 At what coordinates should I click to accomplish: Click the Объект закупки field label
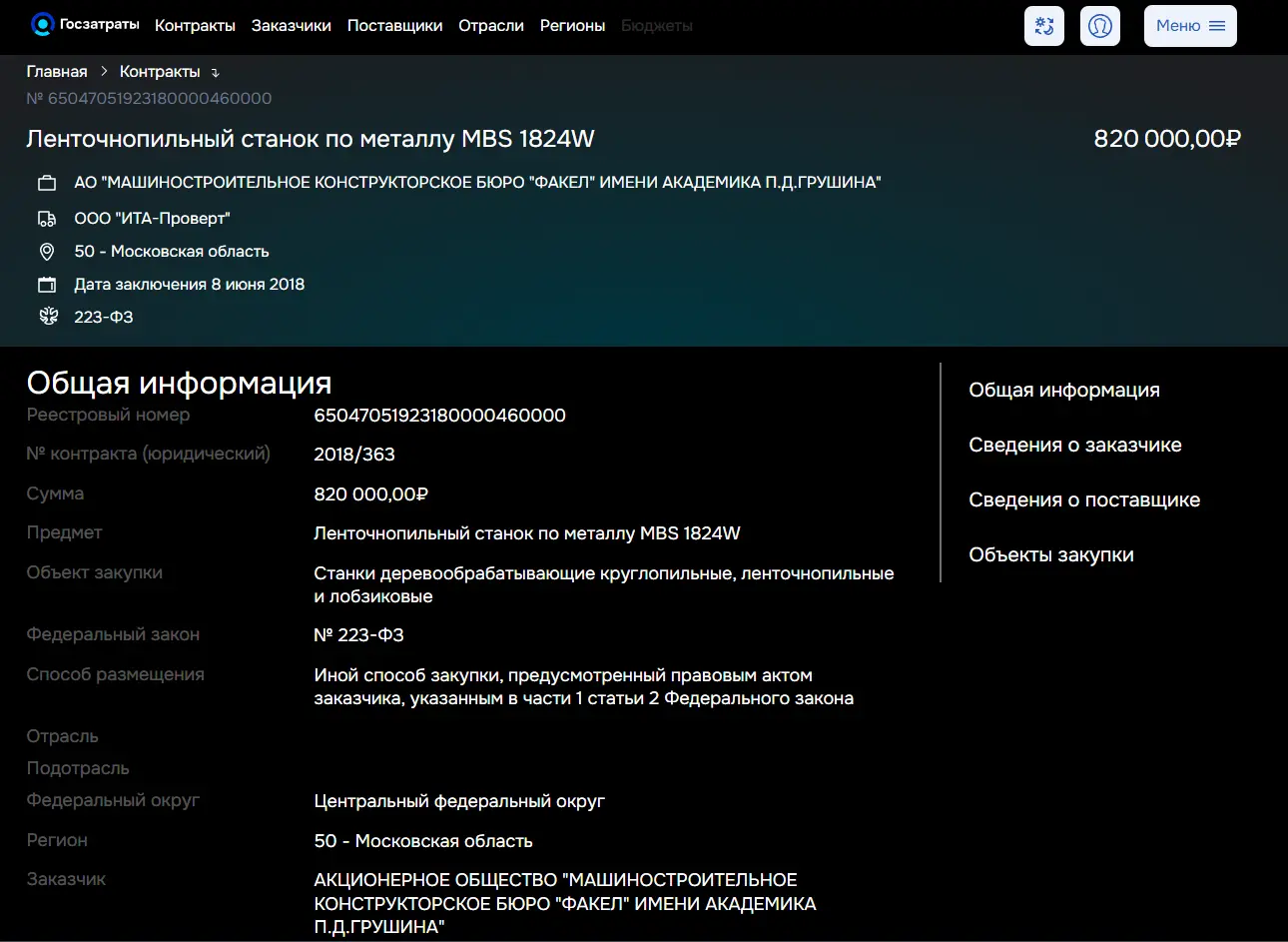click(94, 572)
